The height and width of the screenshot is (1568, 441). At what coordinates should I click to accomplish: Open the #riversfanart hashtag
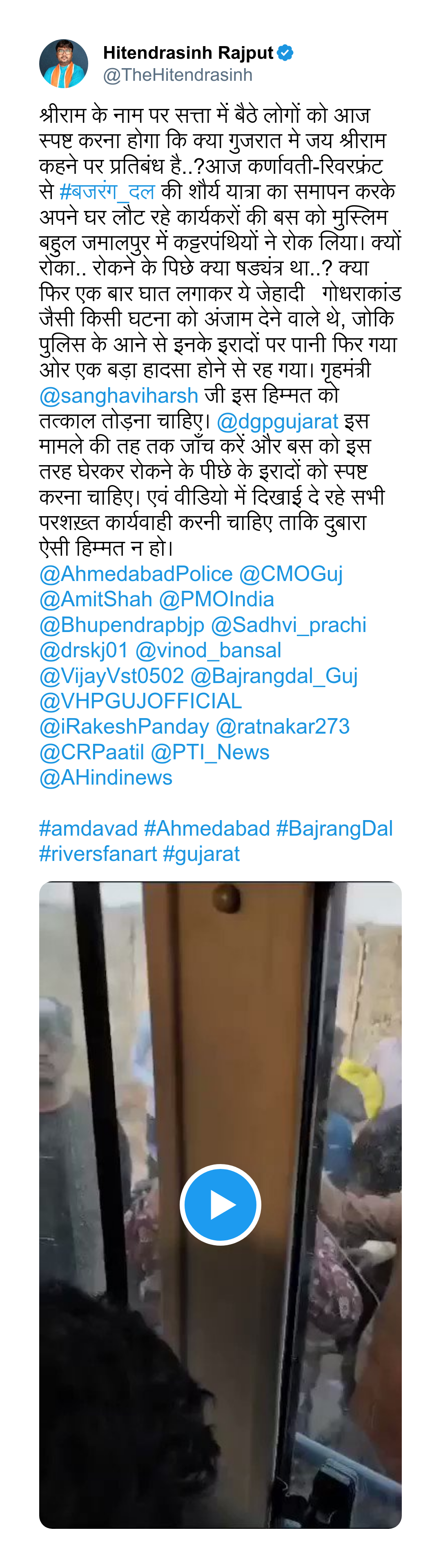[x=98, y=855]
